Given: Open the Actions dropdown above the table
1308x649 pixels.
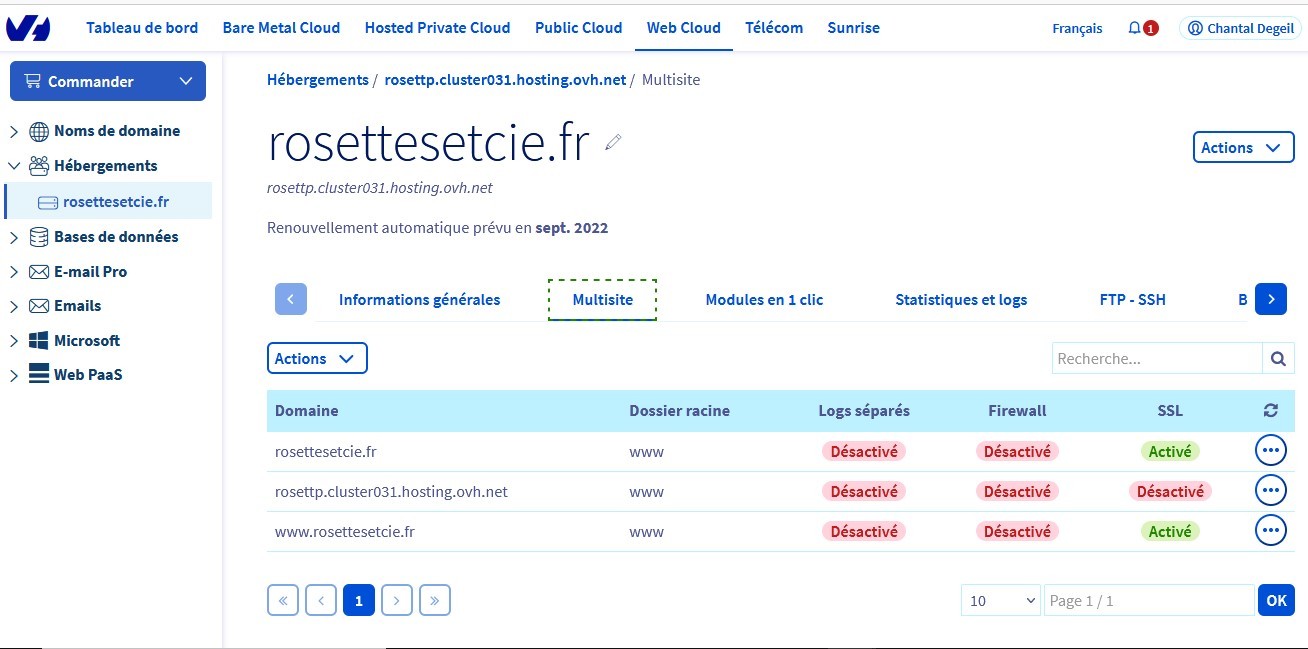Looking at the screenshot, I should tap(316, 358).
